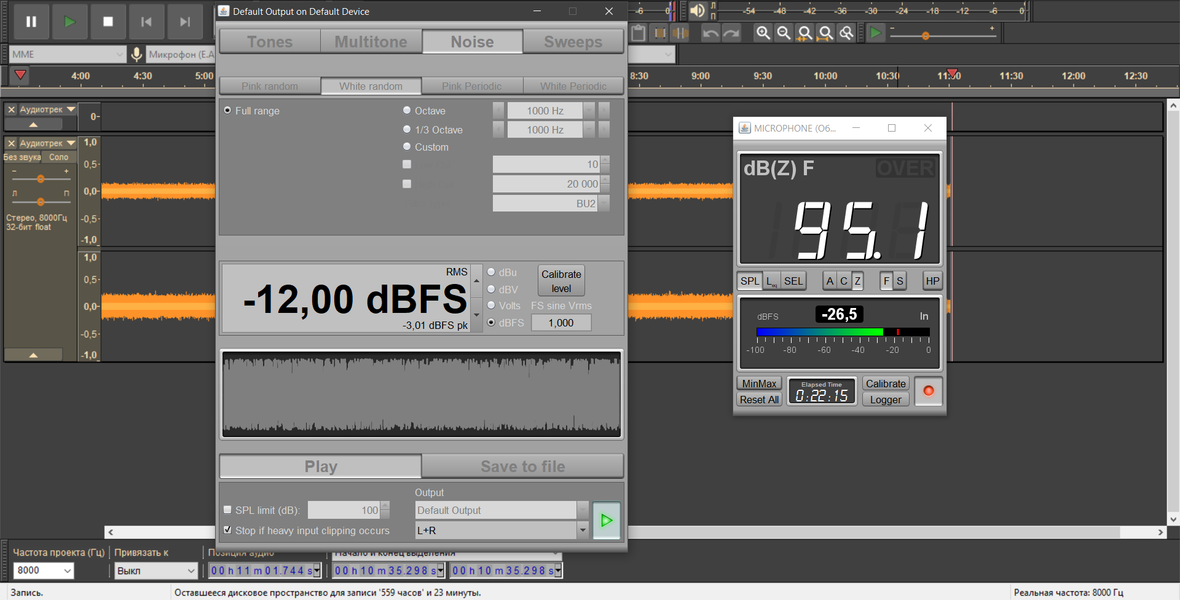Click the playback speaker meter icon

coord(698,11)
